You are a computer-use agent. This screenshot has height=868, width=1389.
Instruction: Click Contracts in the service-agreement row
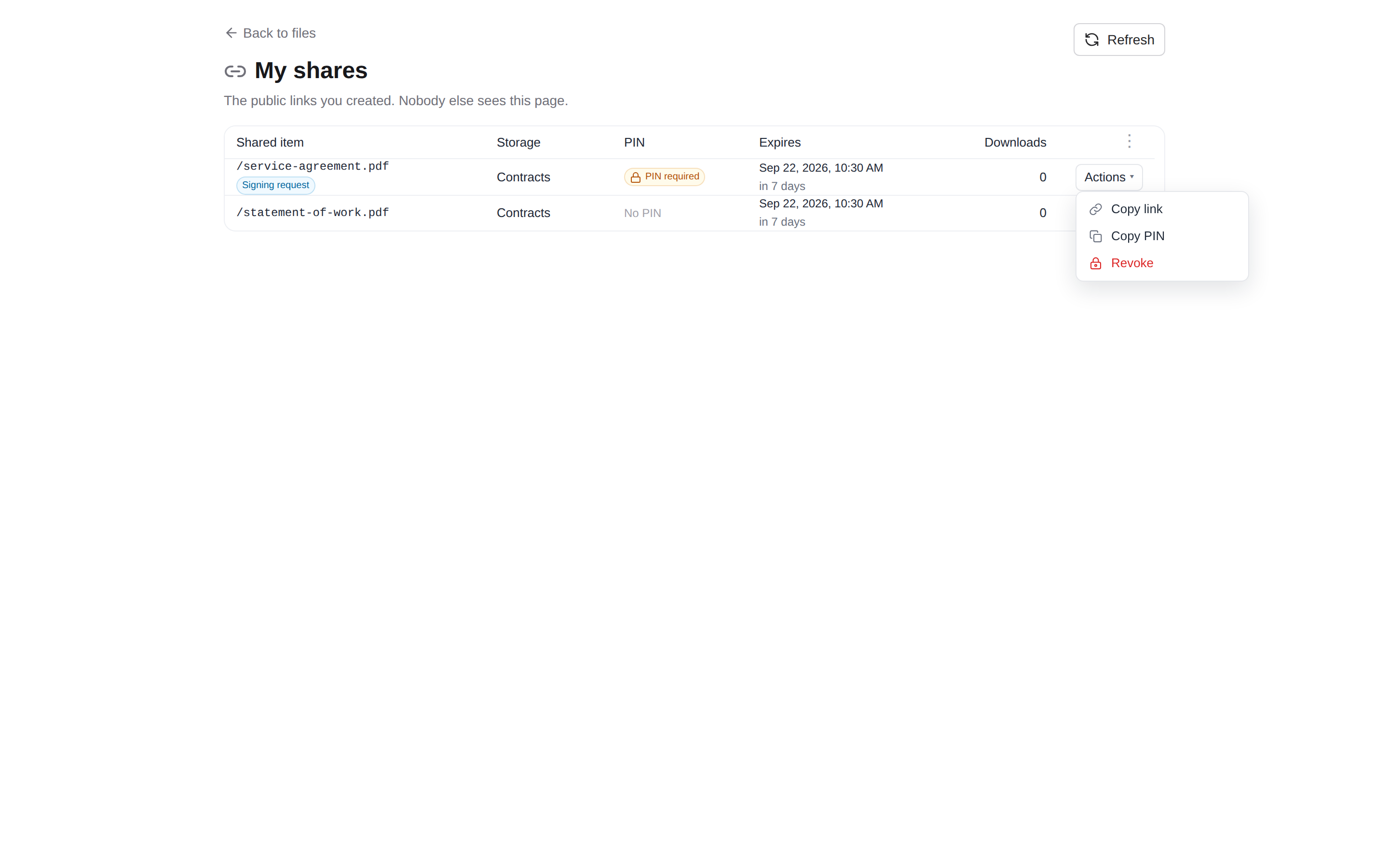[523, 177]
